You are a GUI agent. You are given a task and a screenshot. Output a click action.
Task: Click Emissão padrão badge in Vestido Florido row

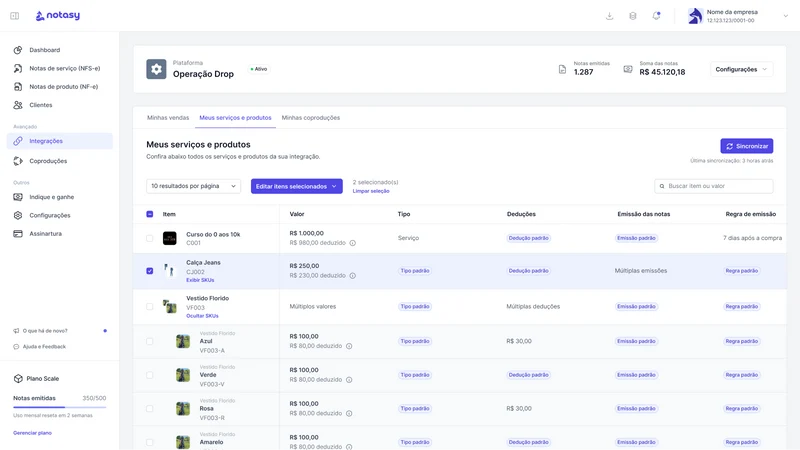pos(636,307)
